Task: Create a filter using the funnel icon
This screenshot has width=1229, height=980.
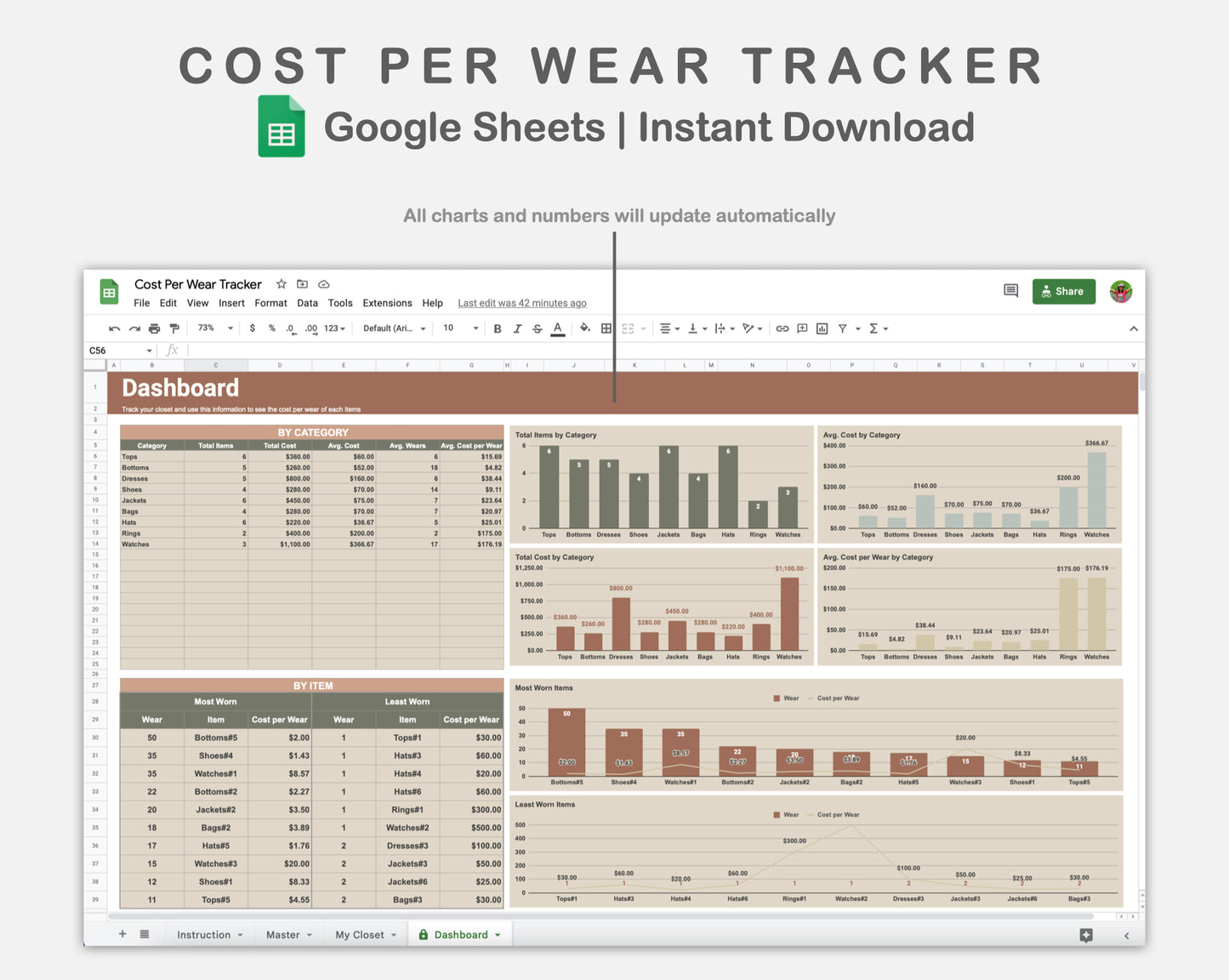Action: pyautogui.click(x=841, y=328)
